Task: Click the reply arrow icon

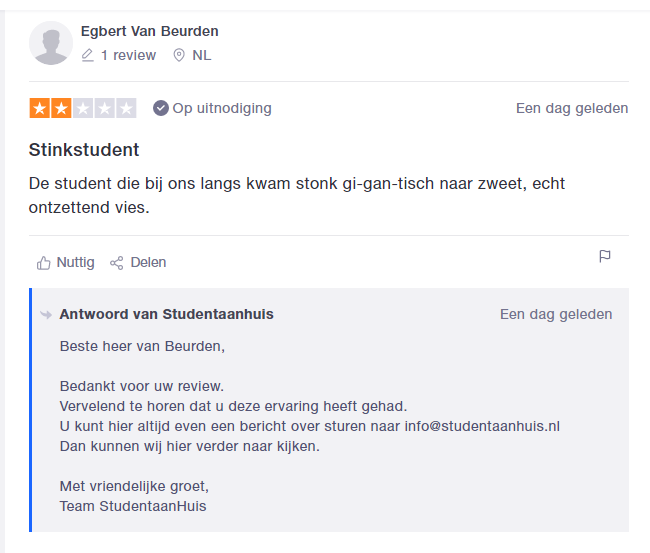Action: pos(46,315)
